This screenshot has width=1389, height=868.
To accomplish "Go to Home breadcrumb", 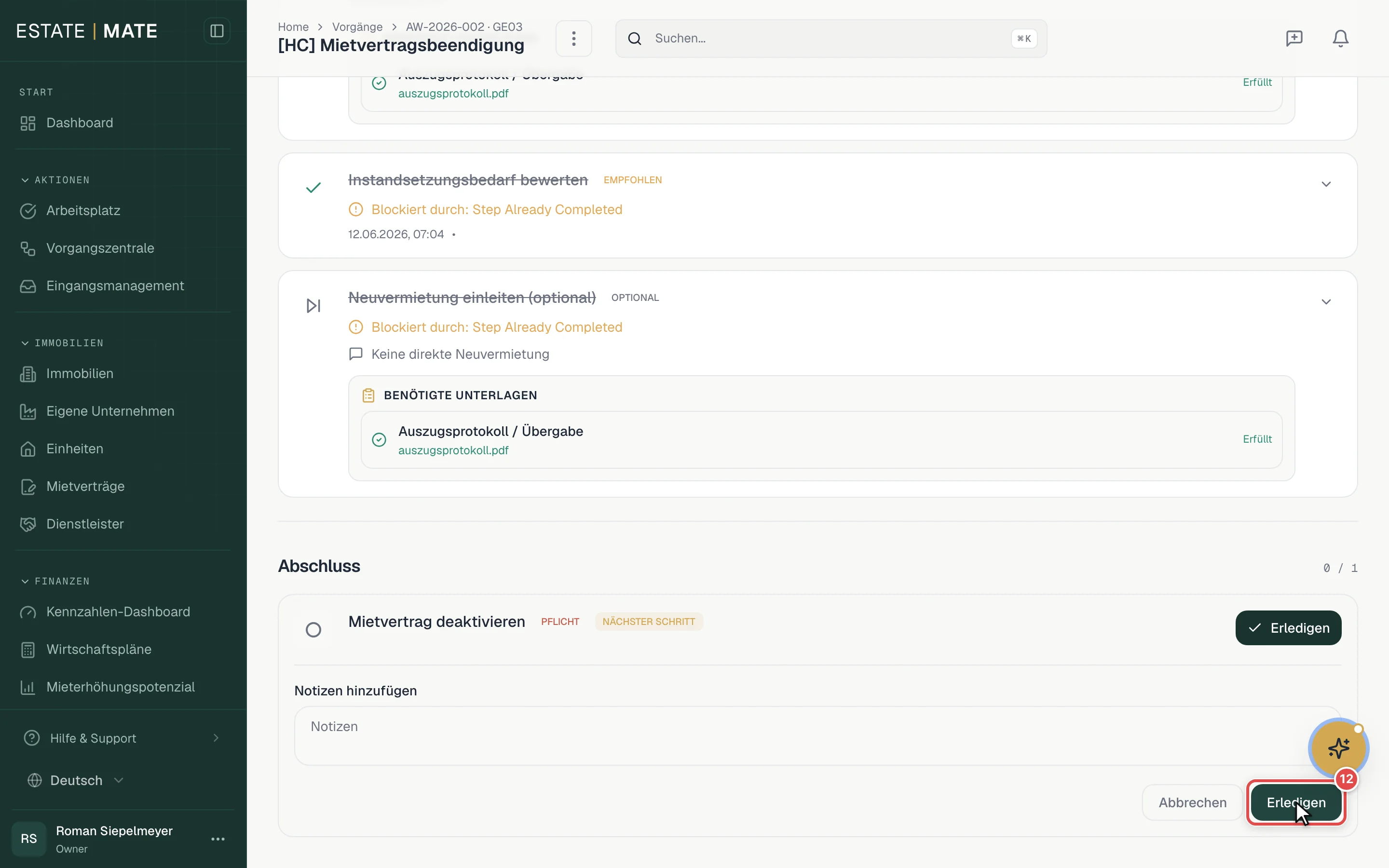I will [x=293, y=27].
